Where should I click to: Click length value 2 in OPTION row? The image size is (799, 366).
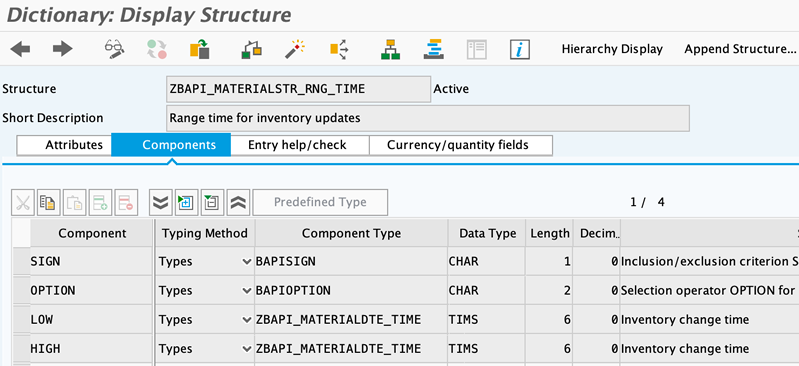tap(549, 291)
